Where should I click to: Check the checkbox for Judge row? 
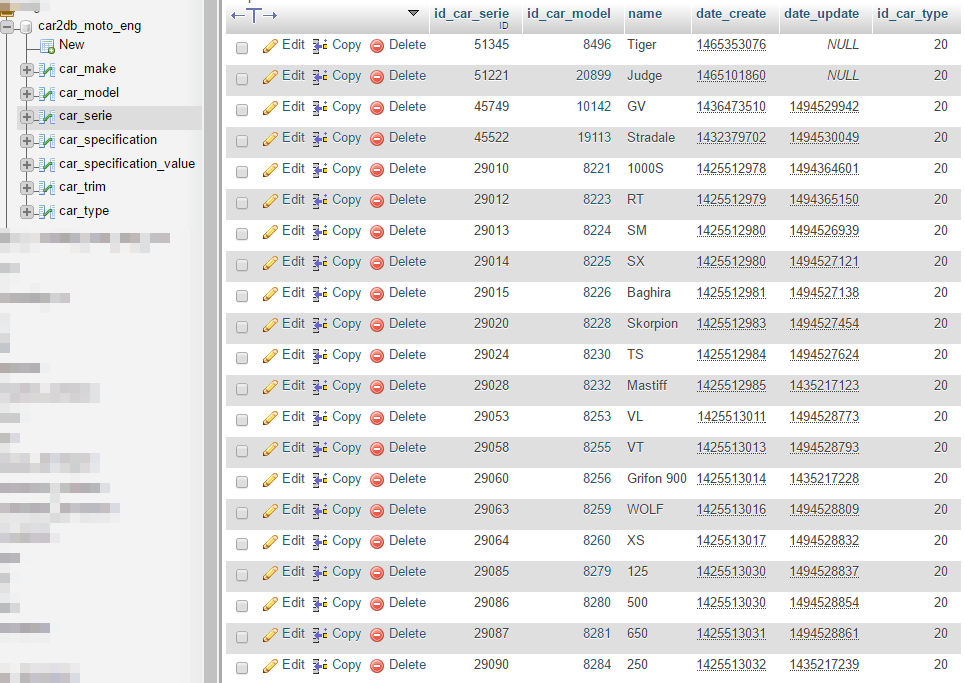click(242, 78)
